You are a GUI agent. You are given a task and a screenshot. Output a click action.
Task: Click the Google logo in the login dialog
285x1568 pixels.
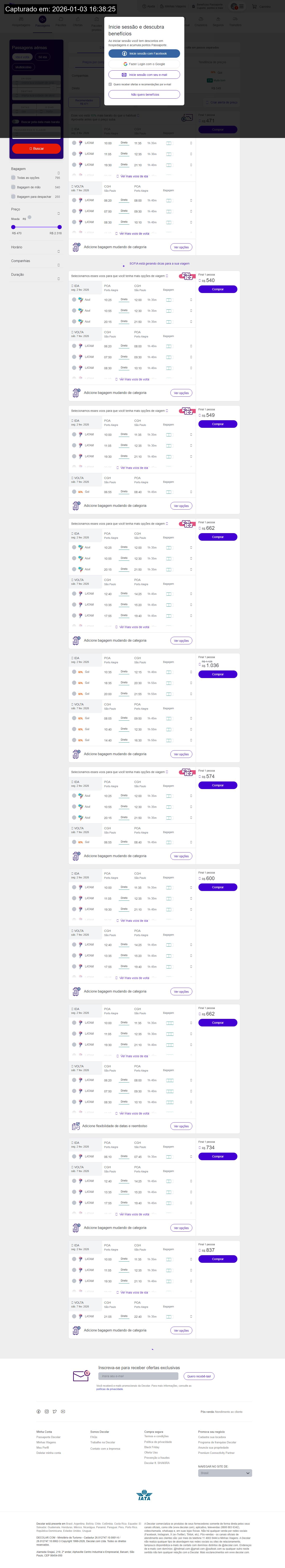126,64
